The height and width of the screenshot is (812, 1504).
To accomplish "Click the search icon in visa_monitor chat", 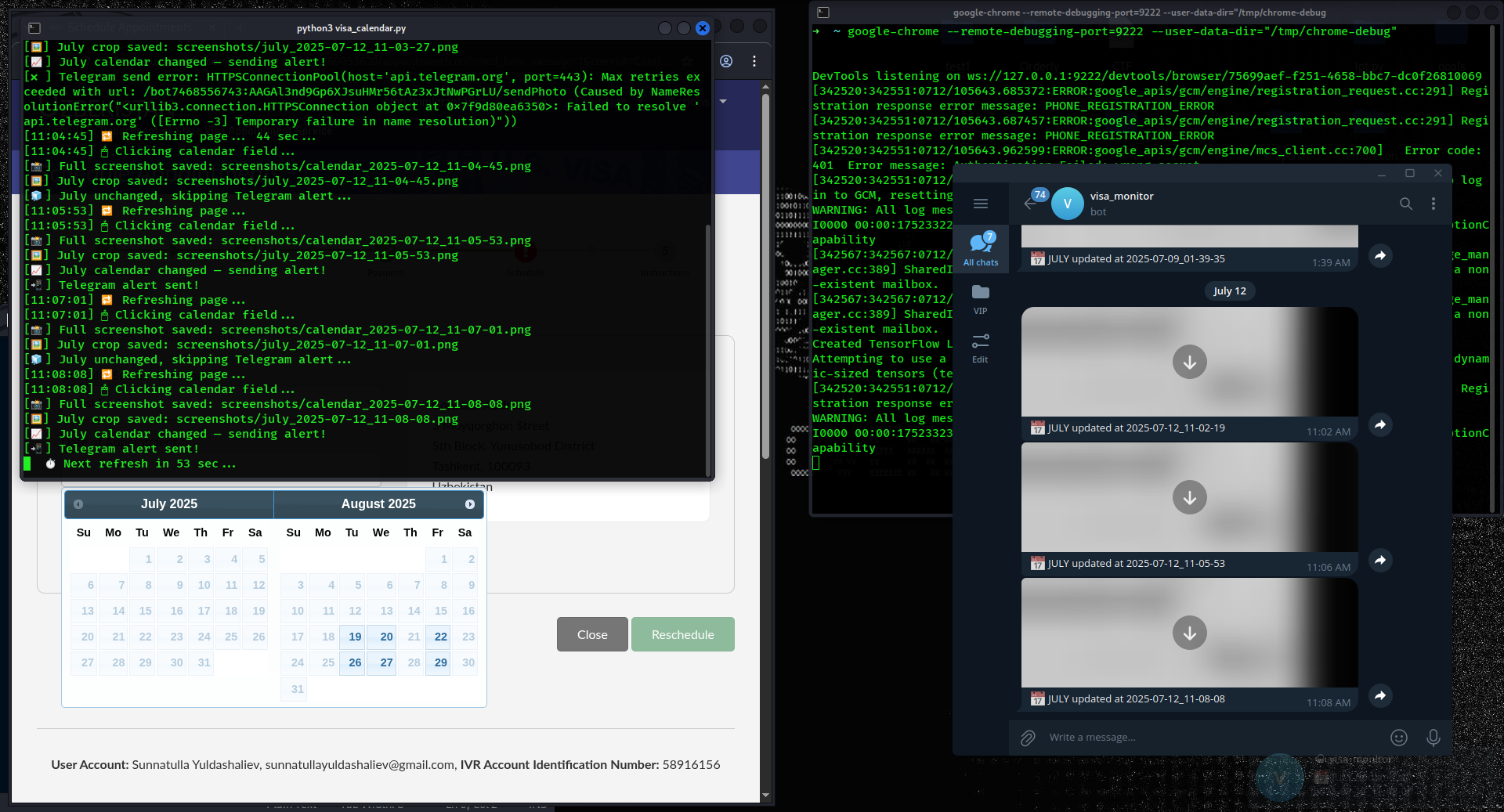I will [x=1405, y=204].
